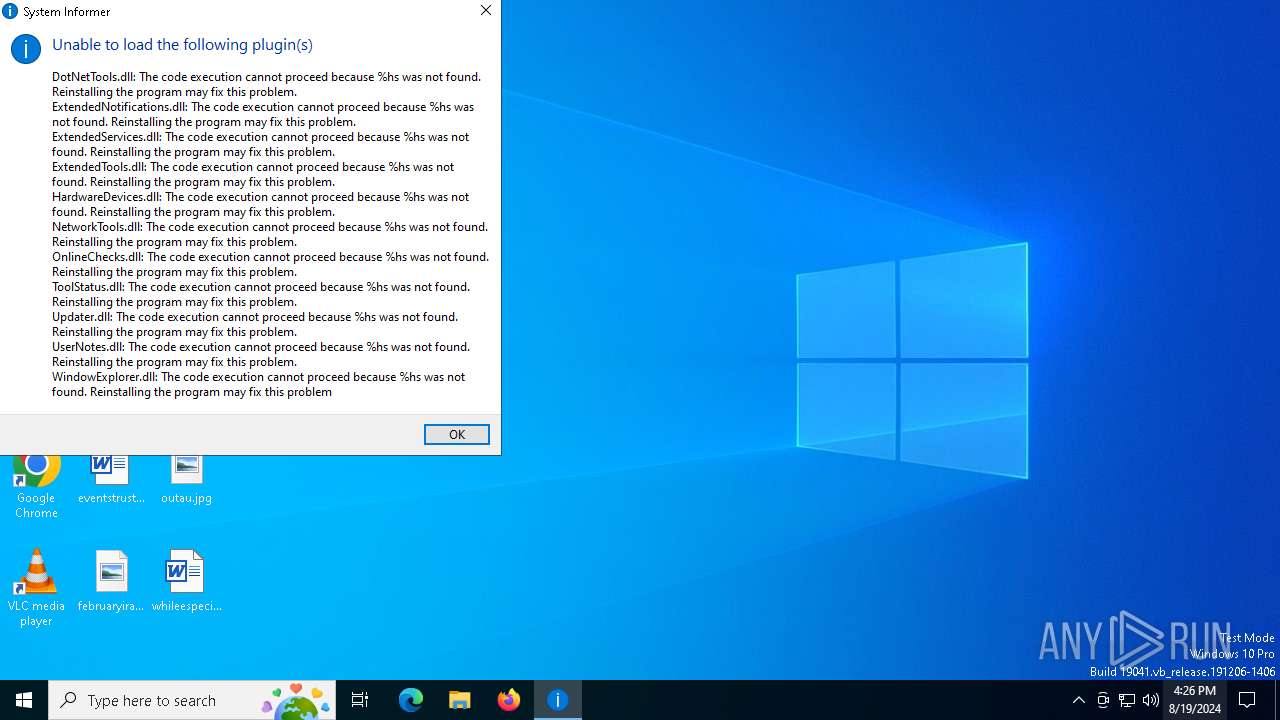1280x720 pixels.
Task: Click the taskbar search box
Action: (192, 700)
